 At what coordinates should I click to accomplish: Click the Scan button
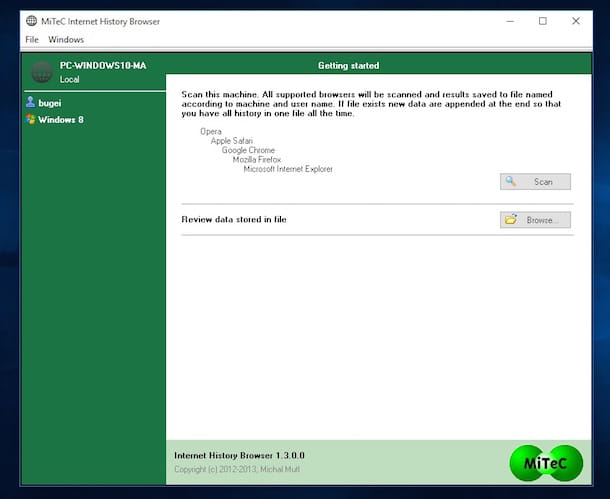pos(535,182)
